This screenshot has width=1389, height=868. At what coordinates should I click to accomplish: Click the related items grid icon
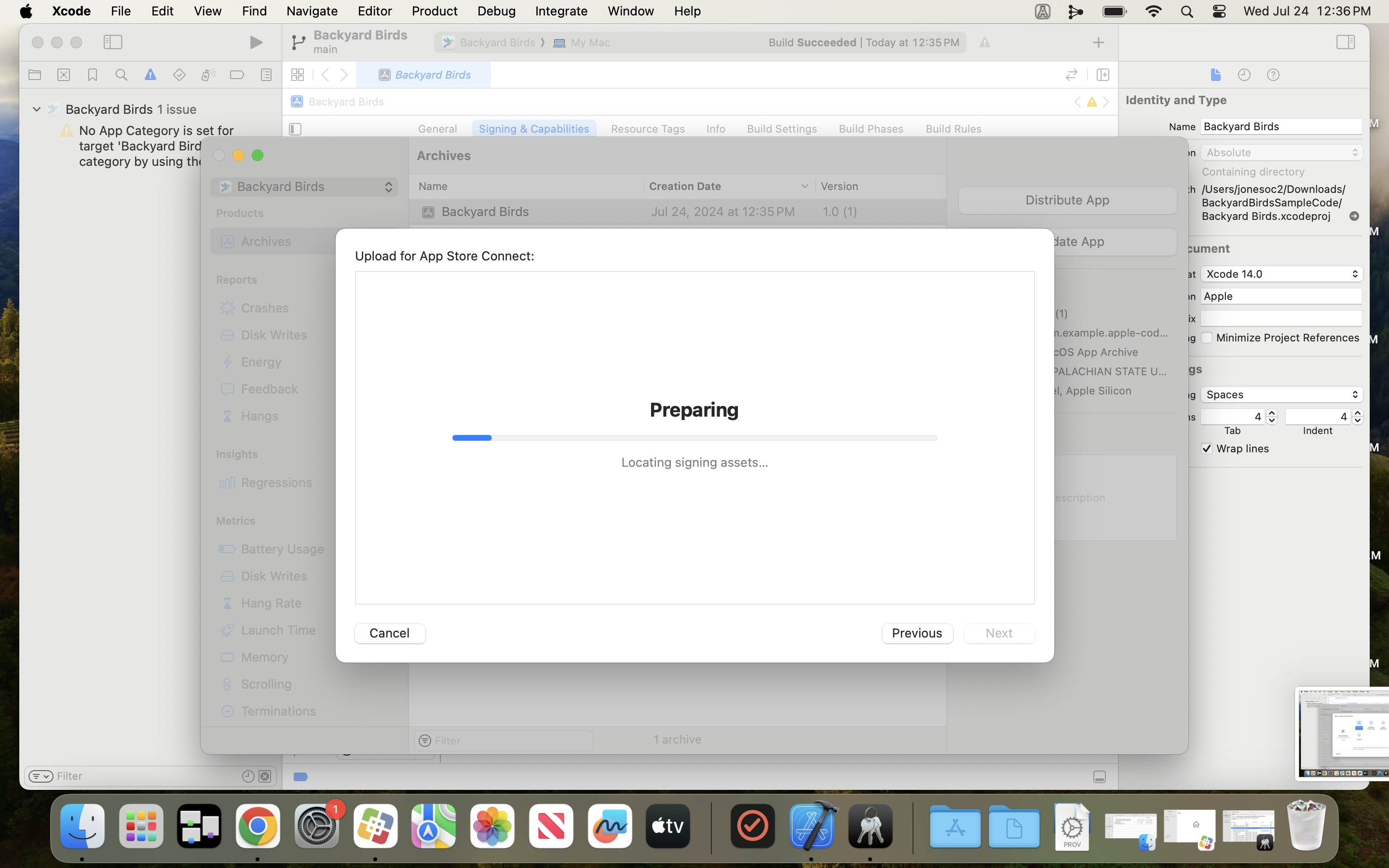coord(297,75)
